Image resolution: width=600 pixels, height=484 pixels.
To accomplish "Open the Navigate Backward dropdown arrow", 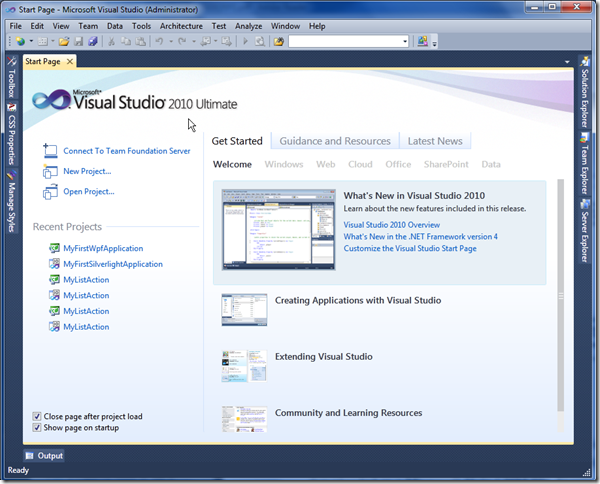I will (215, 41).
